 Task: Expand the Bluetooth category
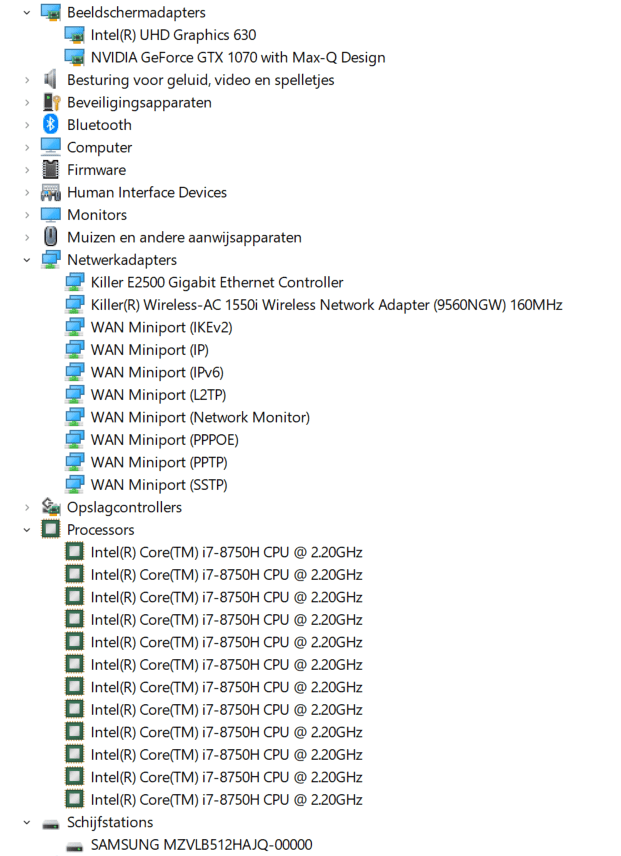tap(27, 125)
